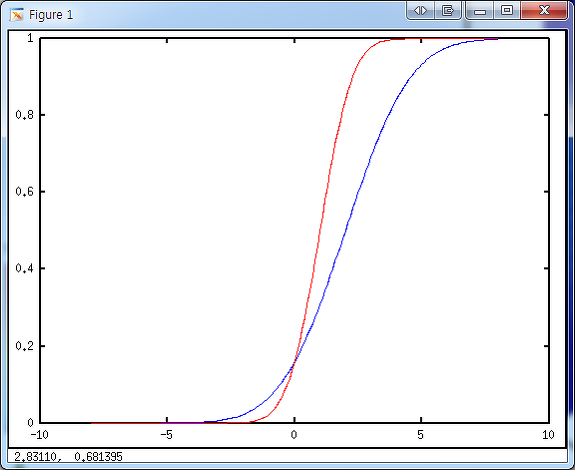
Task: Click the y-axis label 0.6
Action: 24,191
